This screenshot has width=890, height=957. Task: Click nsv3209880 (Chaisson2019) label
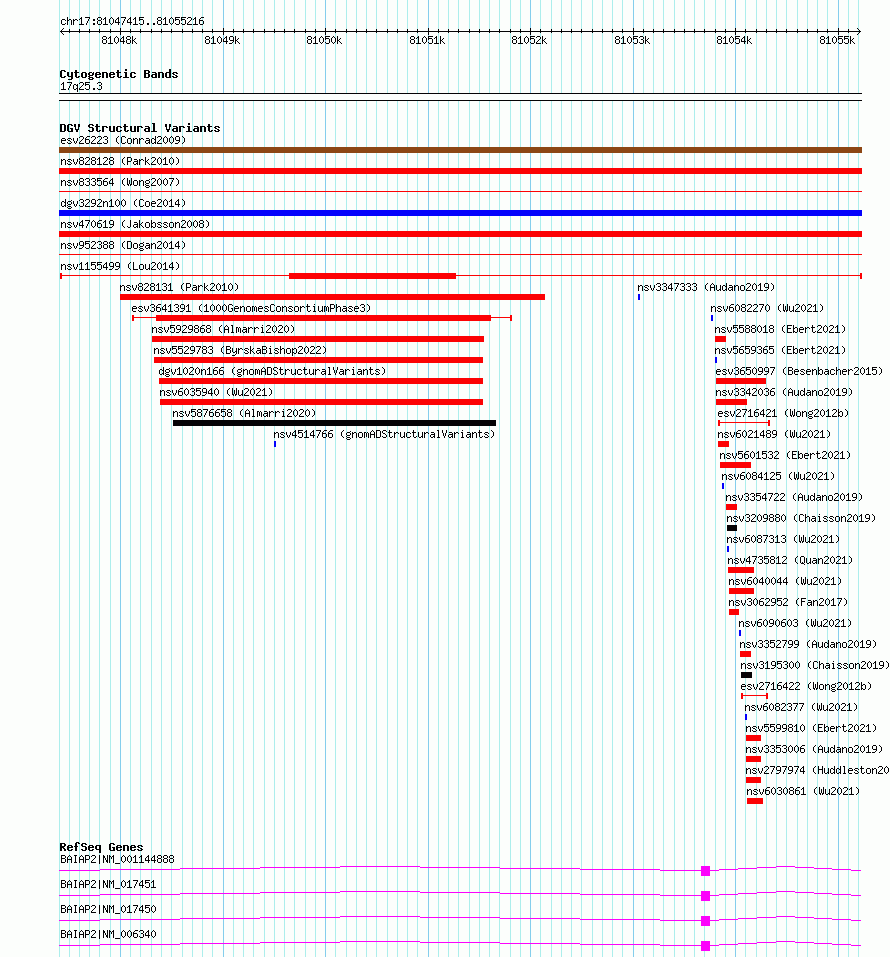[801, 518]
